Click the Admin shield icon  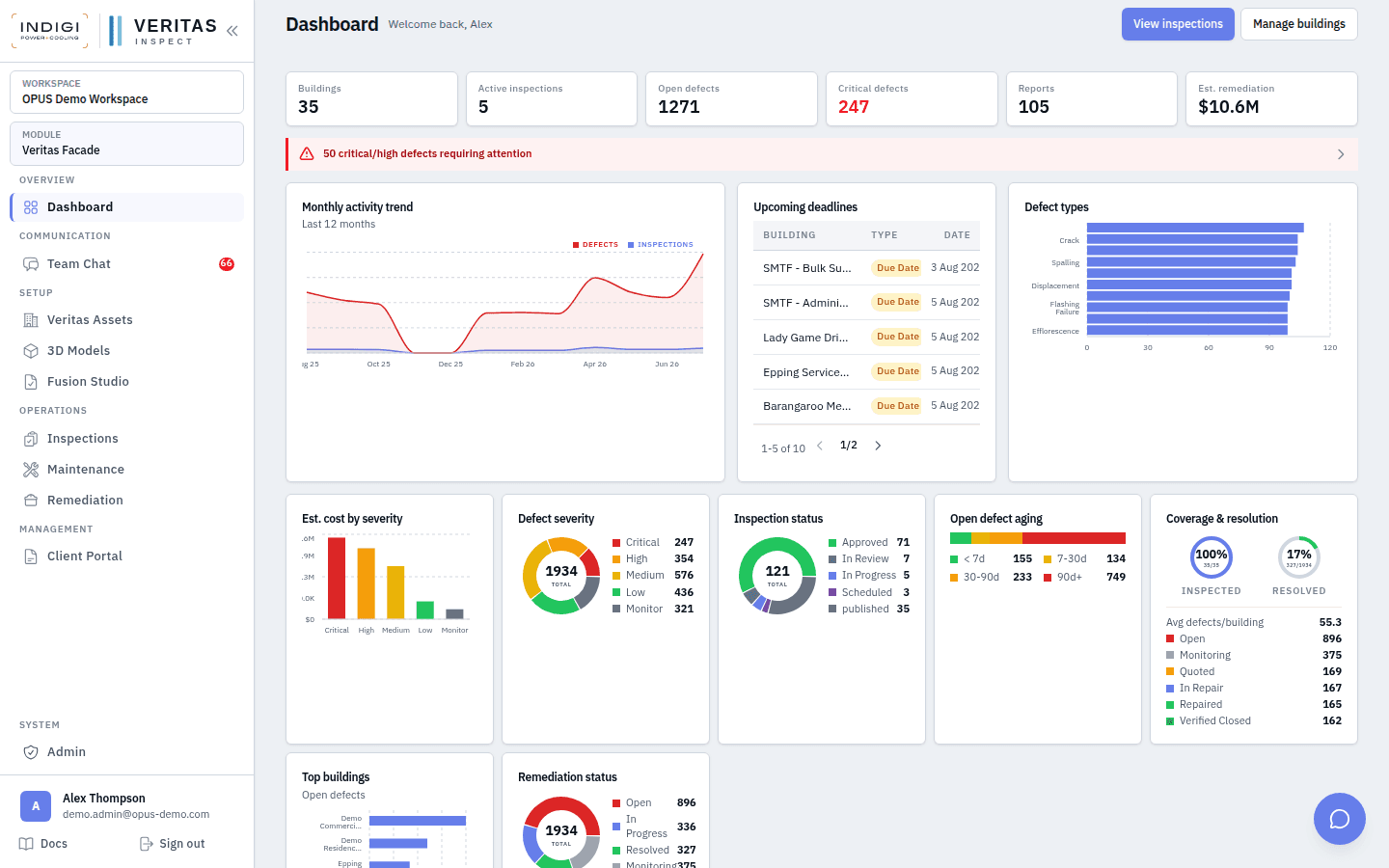[31, 752]
